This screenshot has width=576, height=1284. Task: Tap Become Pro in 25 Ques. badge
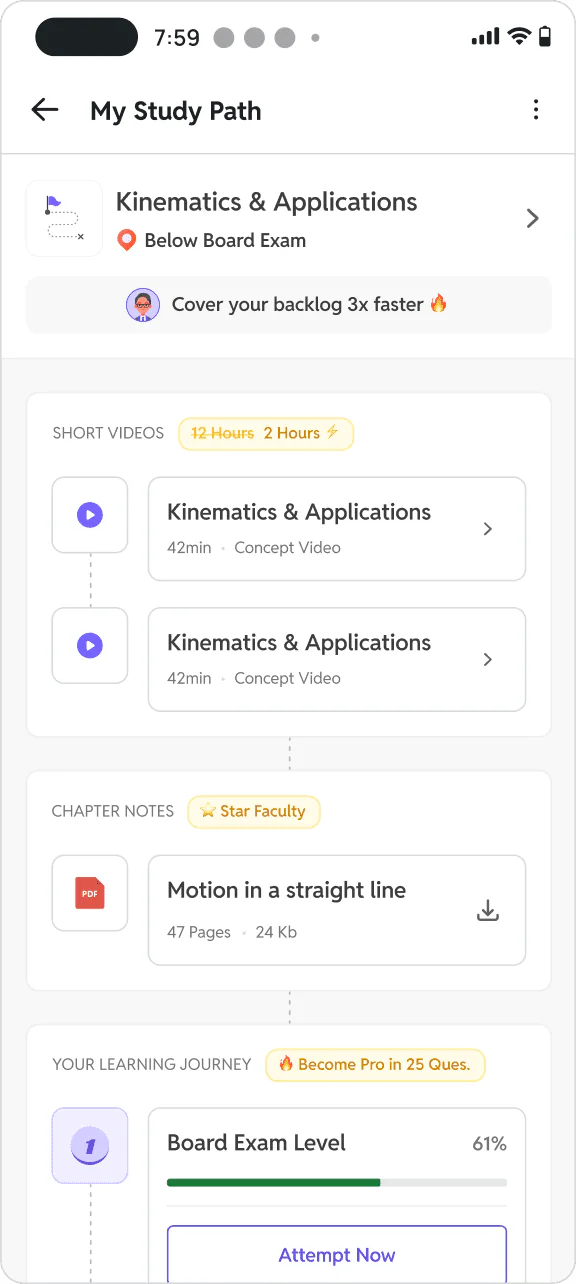click(x=375, y=1065)
